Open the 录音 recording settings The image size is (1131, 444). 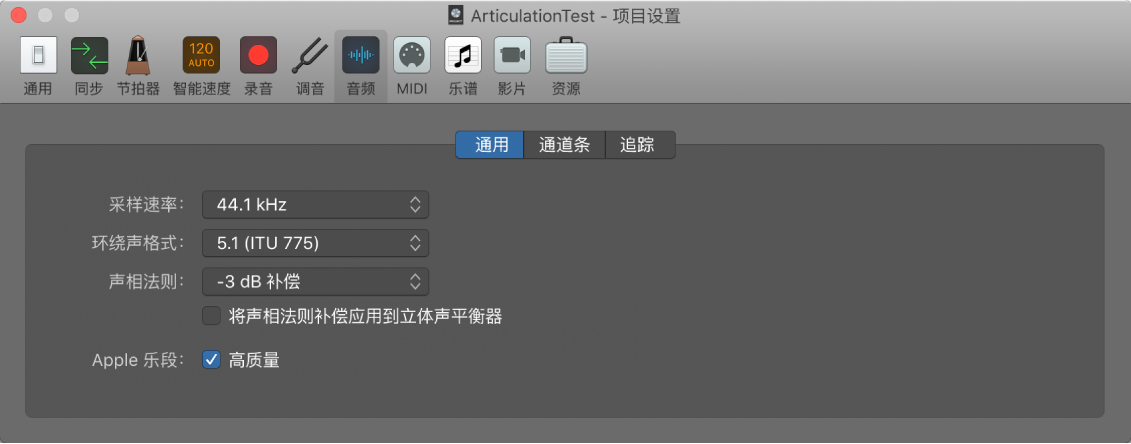(258, 67)
